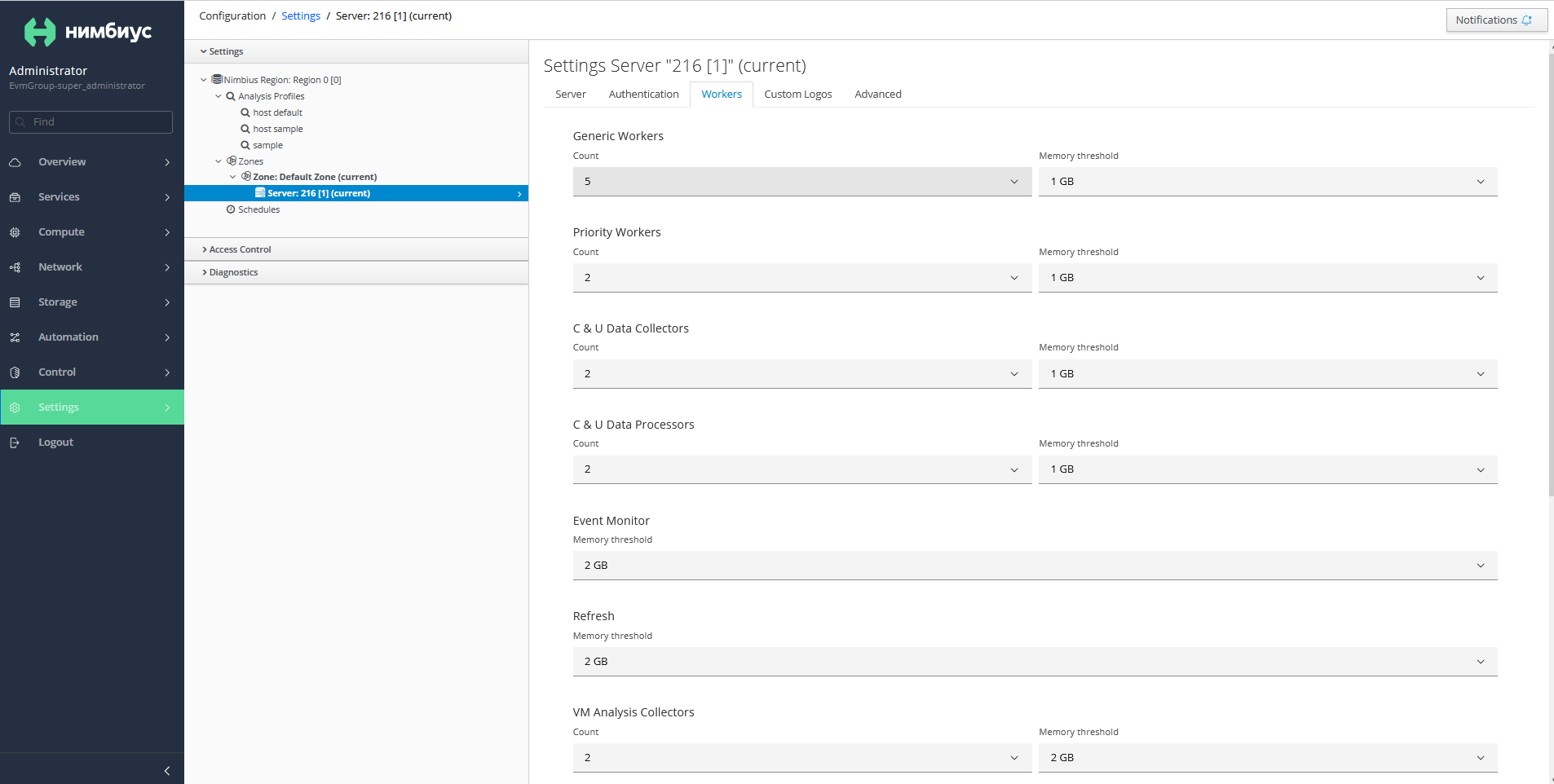Screen dimensions: 1554x784
Task: Collapse the sidebar with bottom chevron
Action: 167,771
